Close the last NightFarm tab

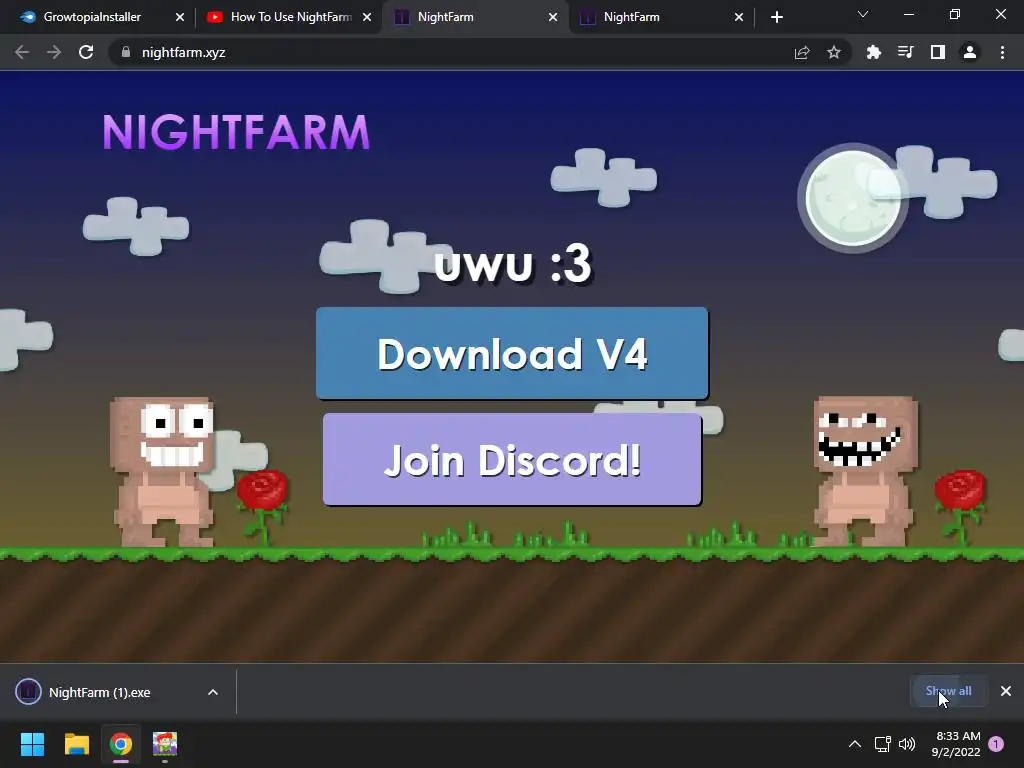[x=739, y=17]
